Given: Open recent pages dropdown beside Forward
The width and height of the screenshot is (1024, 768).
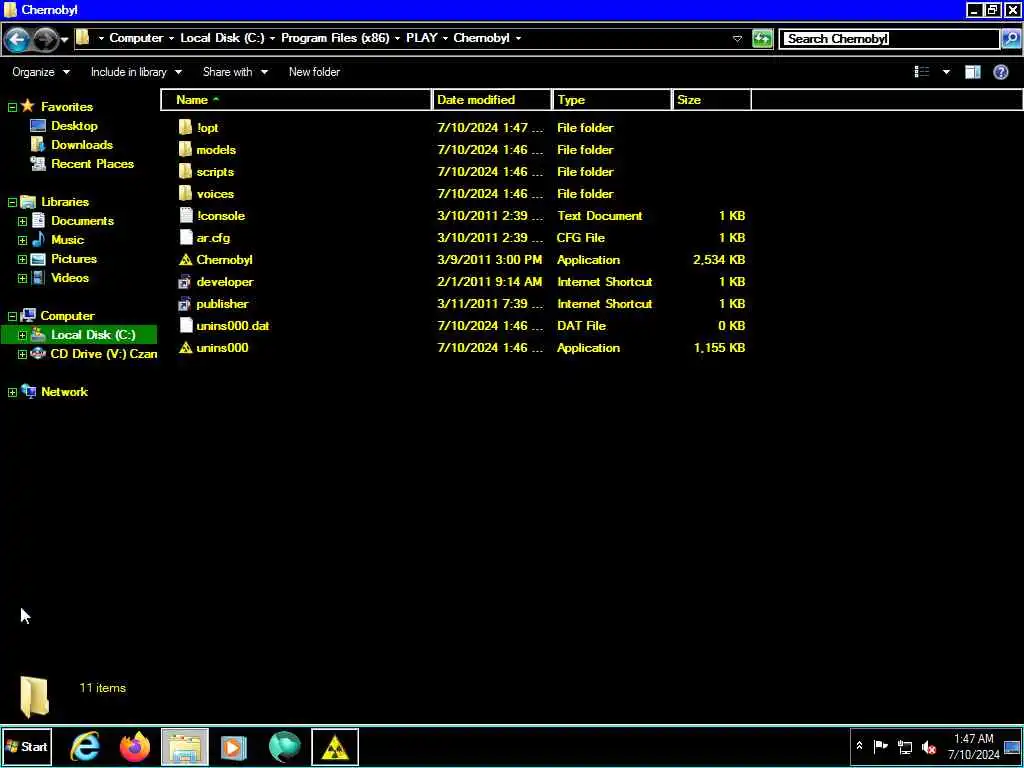Looking at the screenshot, I should (64, 39).
